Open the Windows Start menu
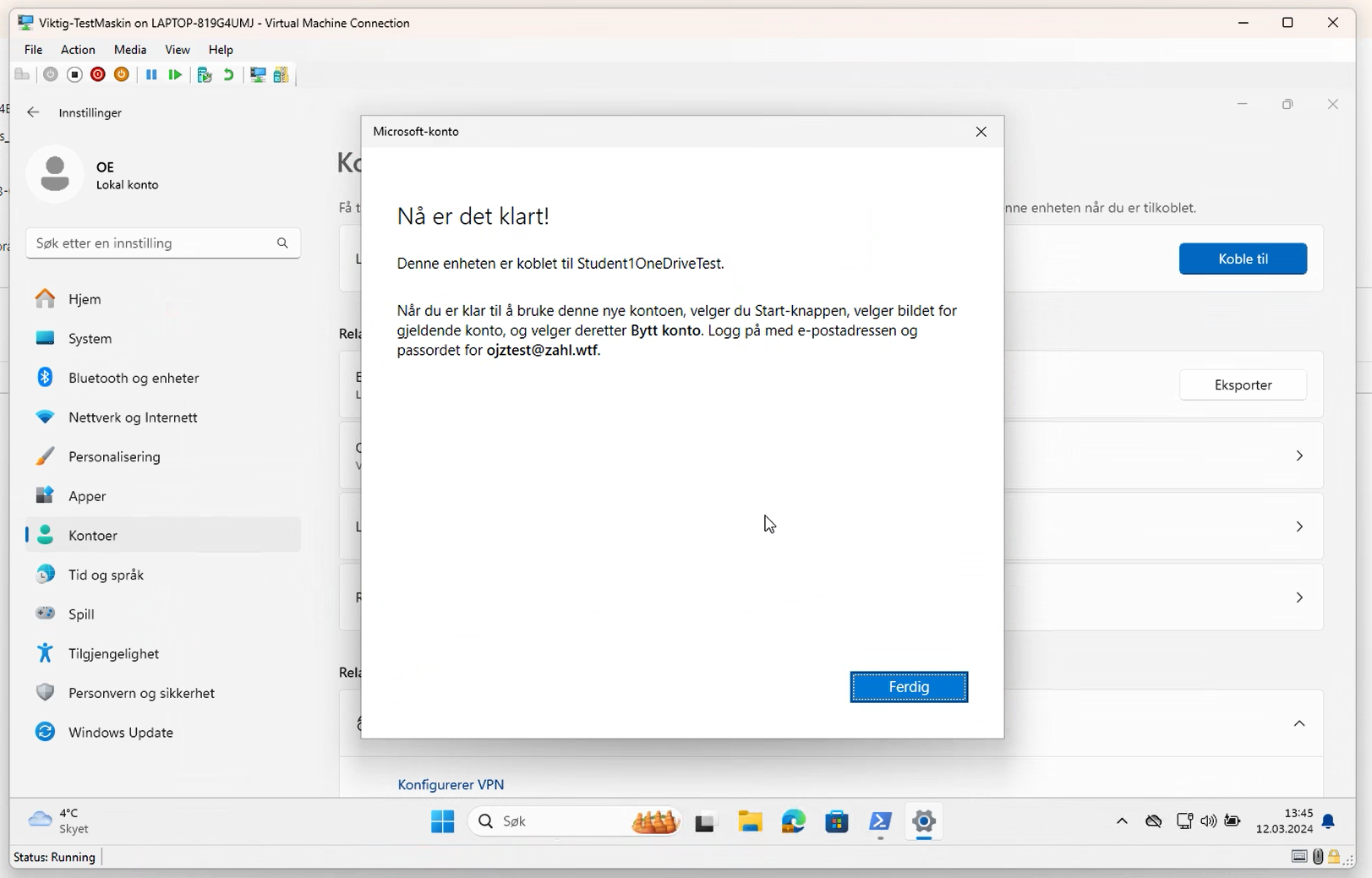This screenshot has height=878, width=1372. pyautogui.click(x=442, y=821)
